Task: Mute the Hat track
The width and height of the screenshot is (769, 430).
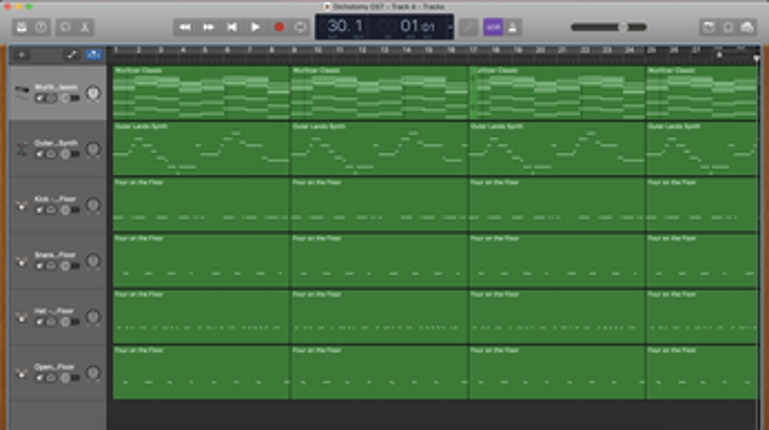Action: coord(39,322)
